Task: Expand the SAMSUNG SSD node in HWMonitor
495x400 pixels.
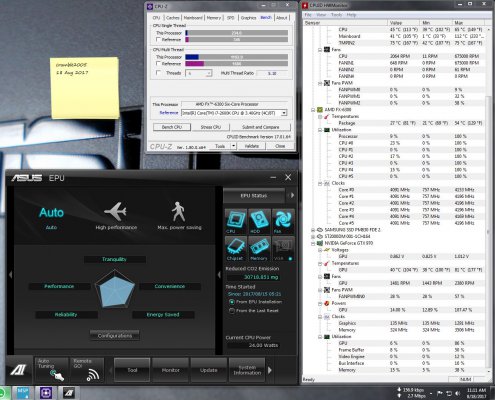Action: 313,230
